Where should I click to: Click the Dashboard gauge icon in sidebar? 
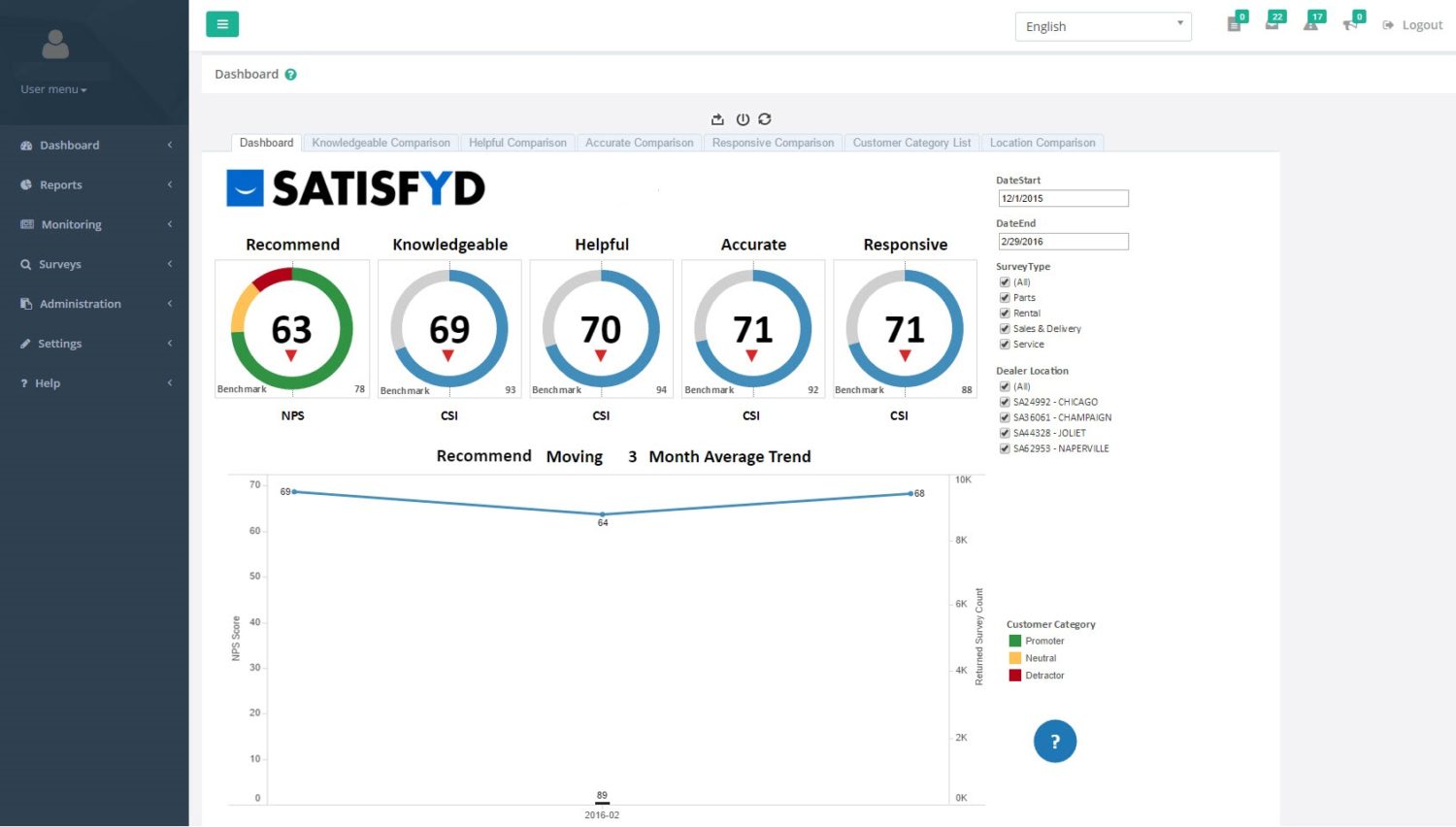26,146
